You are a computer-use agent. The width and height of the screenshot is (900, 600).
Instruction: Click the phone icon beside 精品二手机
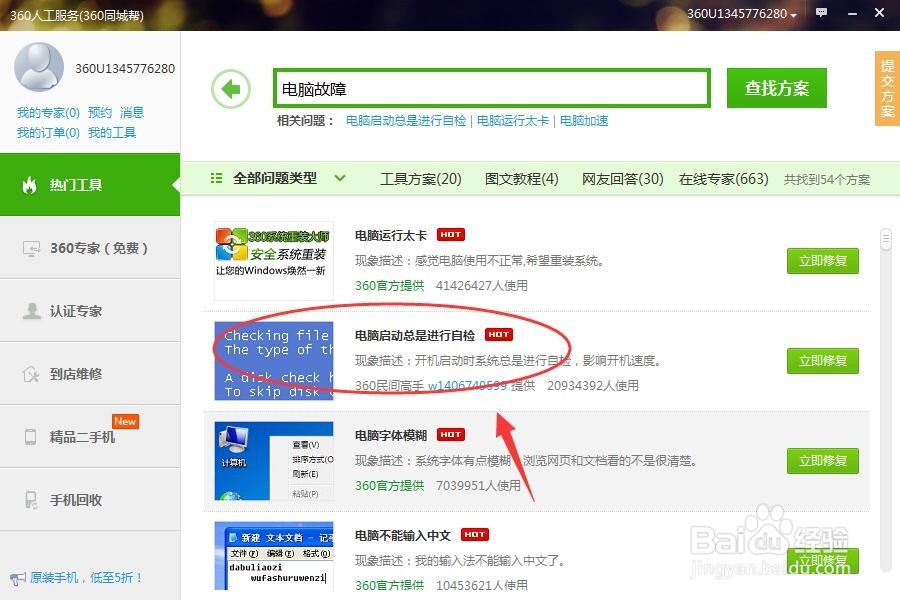point(30,437)
